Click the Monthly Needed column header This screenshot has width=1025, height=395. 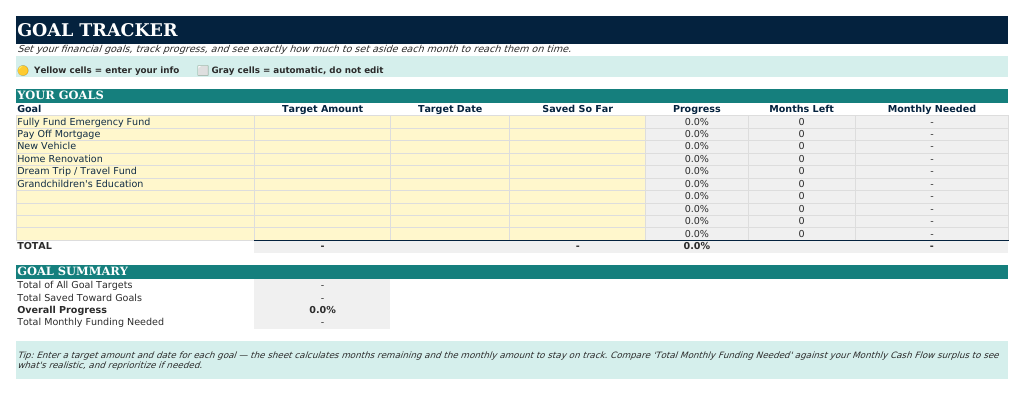click(x=932, y=109)
